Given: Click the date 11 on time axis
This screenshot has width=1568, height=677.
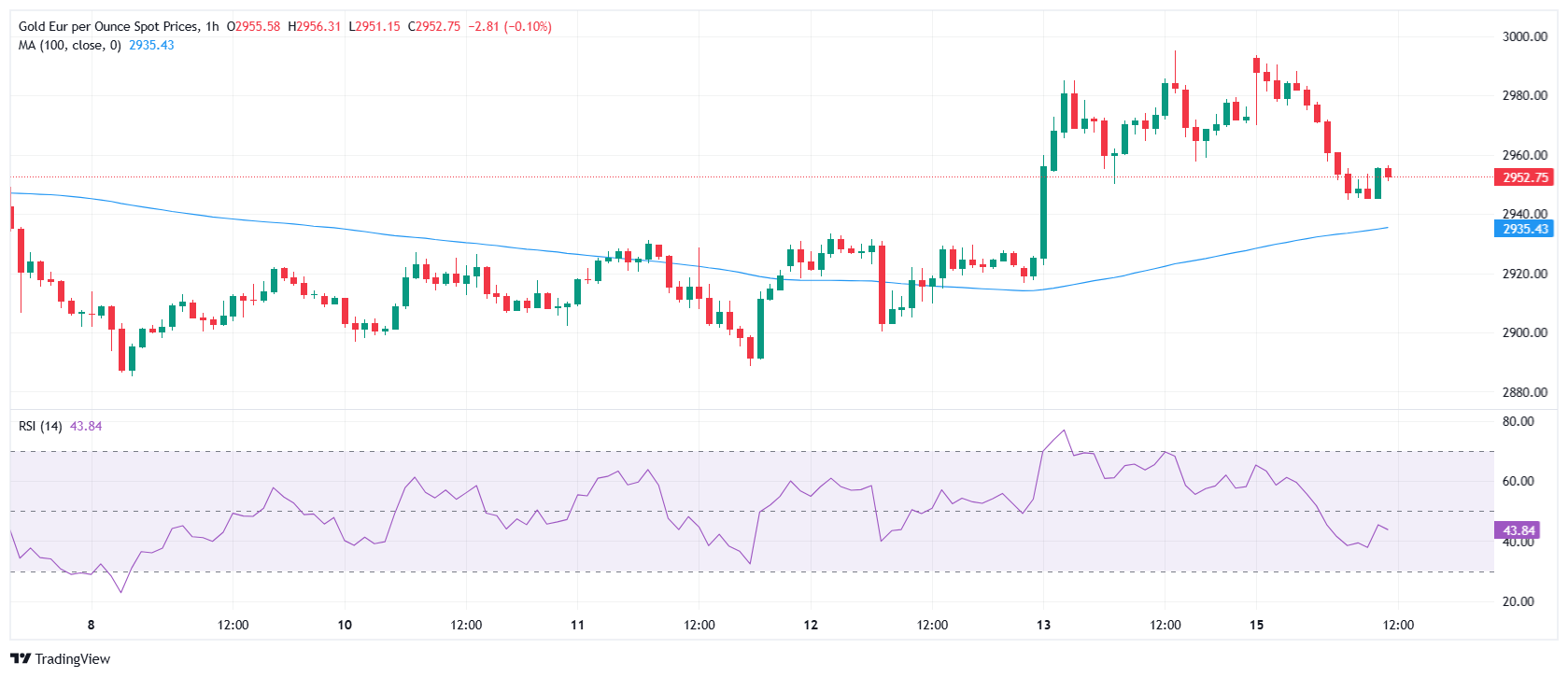Looking at the screenshot, I should pyautogui.click(x=577, y=625).
